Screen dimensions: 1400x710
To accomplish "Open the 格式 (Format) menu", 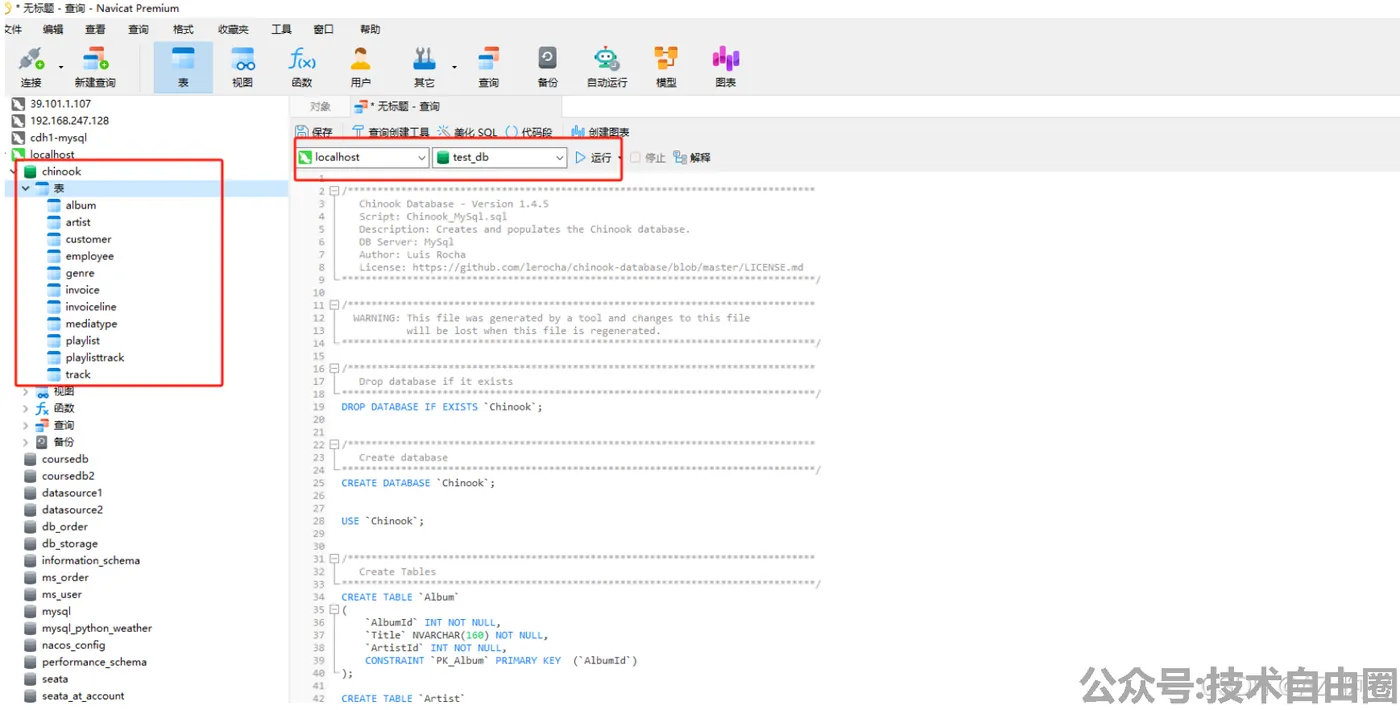I will [x=183, y=29].
